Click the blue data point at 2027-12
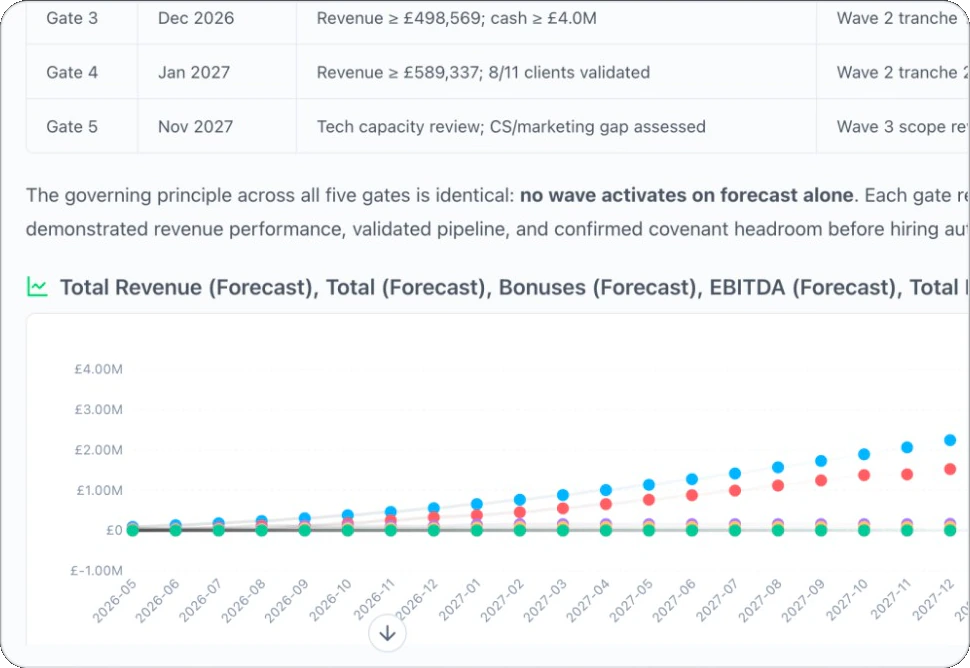The width and height of the screenshot is (970, 668). (x=950, y=440)
